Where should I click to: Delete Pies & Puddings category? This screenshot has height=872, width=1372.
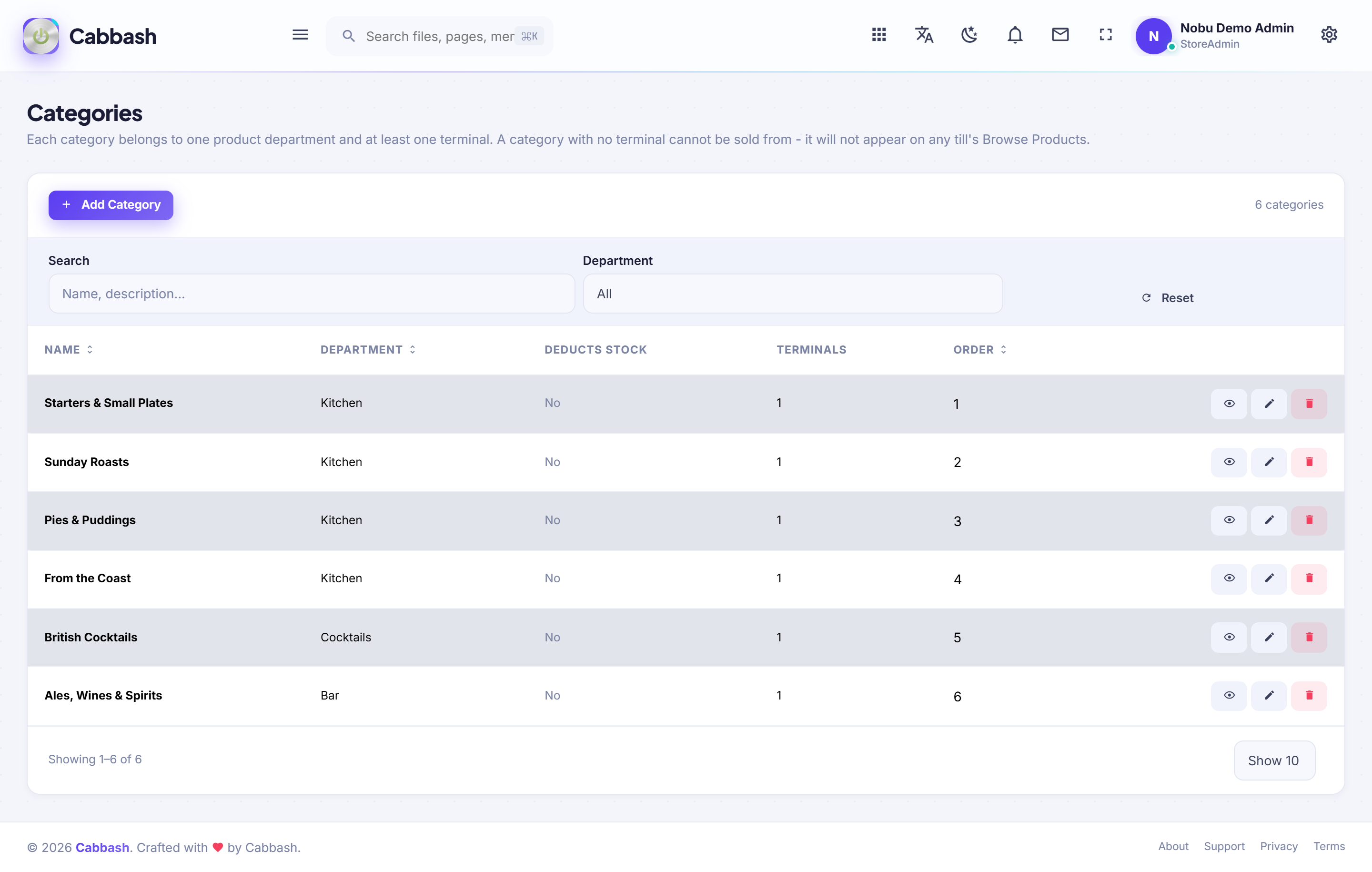point(1309,520)
